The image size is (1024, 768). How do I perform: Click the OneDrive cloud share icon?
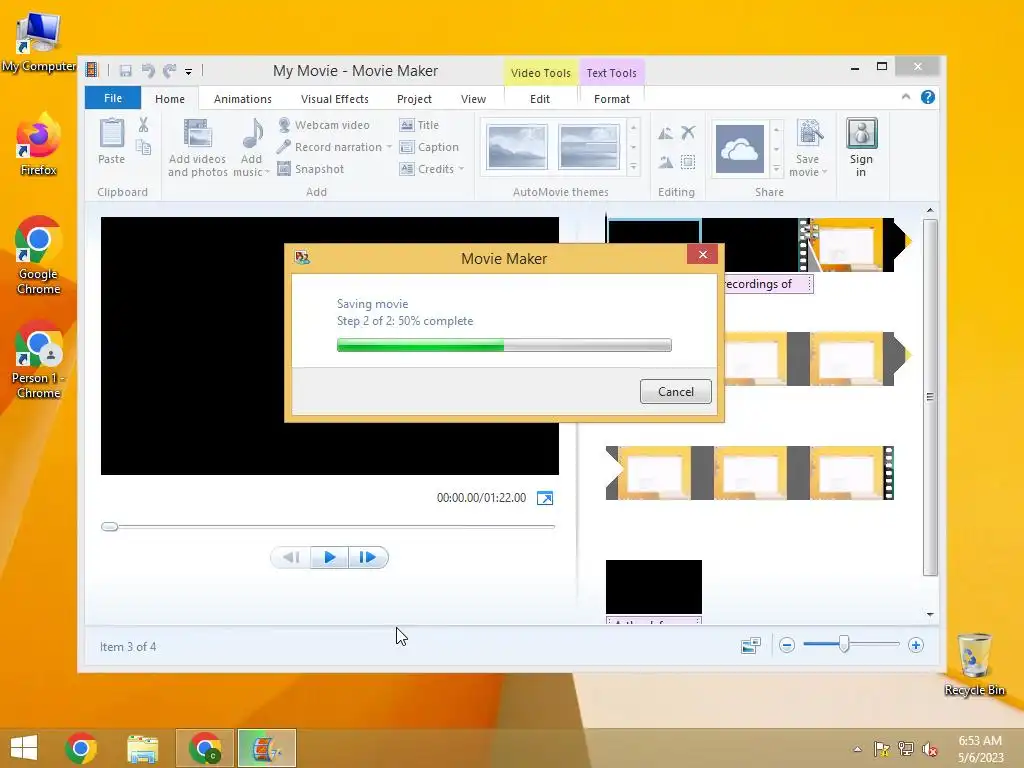740,149
